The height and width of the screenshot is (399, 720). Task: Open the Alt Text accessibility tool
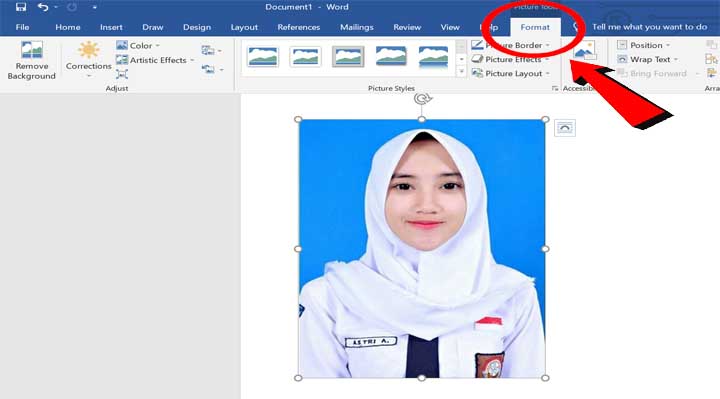[585, 51]
